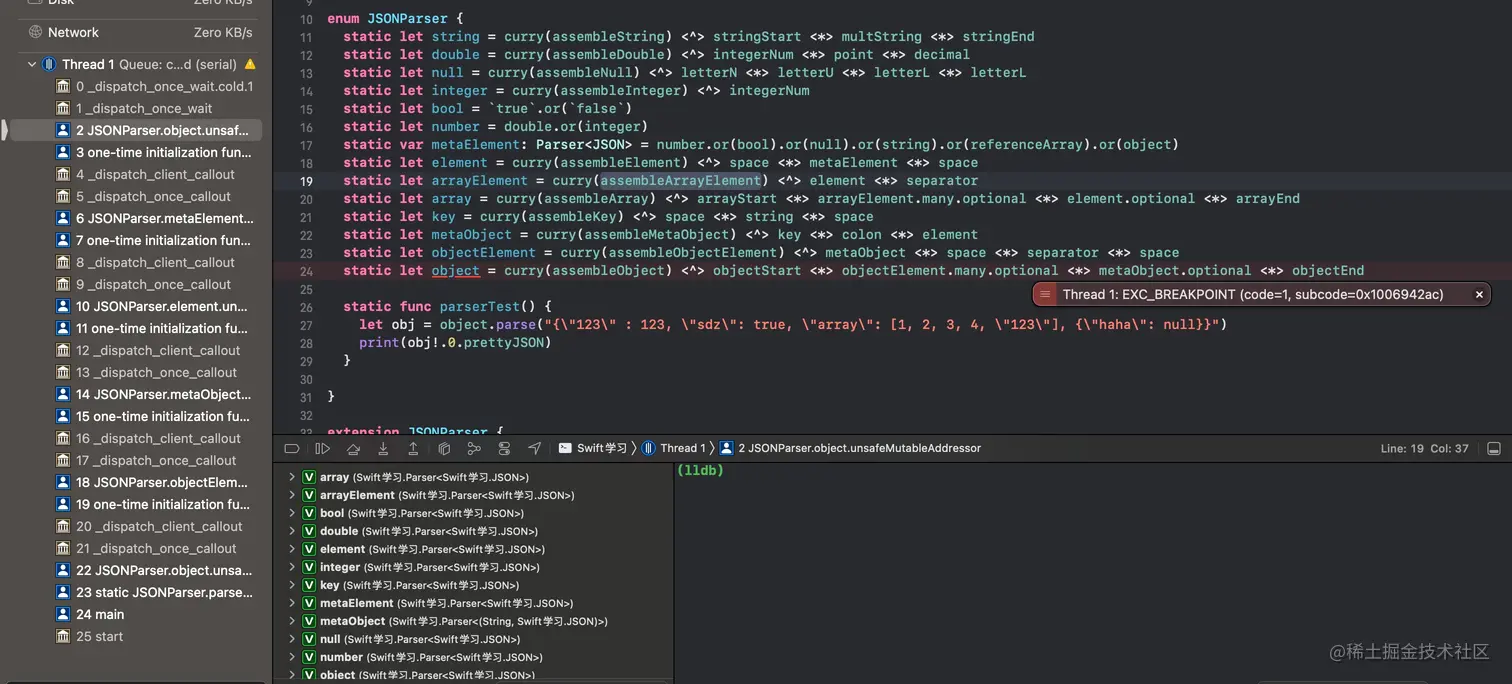Open Swift学习 process in debug path bar
Viewport: 1512px width, 684px height.
[x=594, y=449]
